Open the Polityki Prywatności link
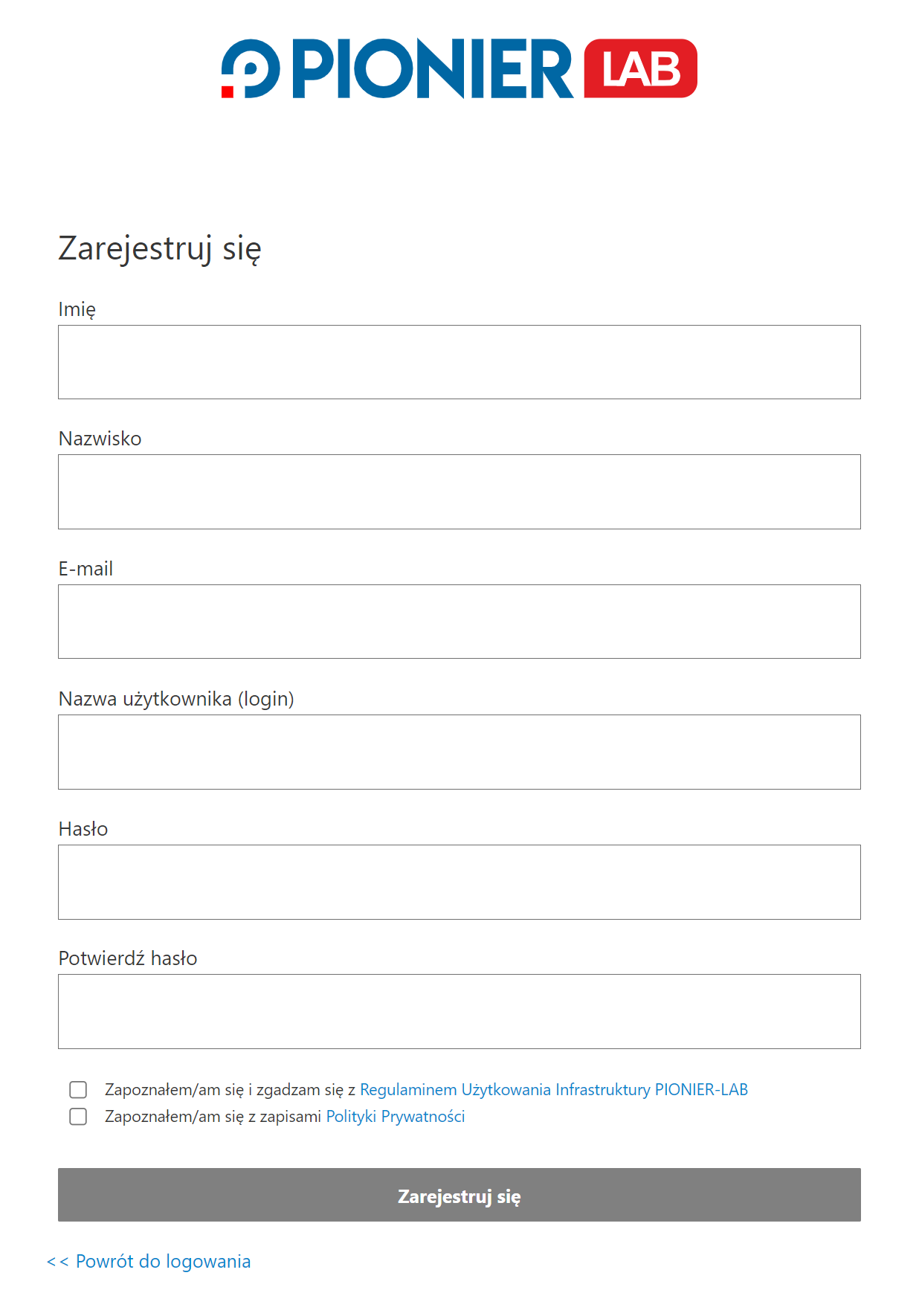919x1316 pixels. 396,1116
